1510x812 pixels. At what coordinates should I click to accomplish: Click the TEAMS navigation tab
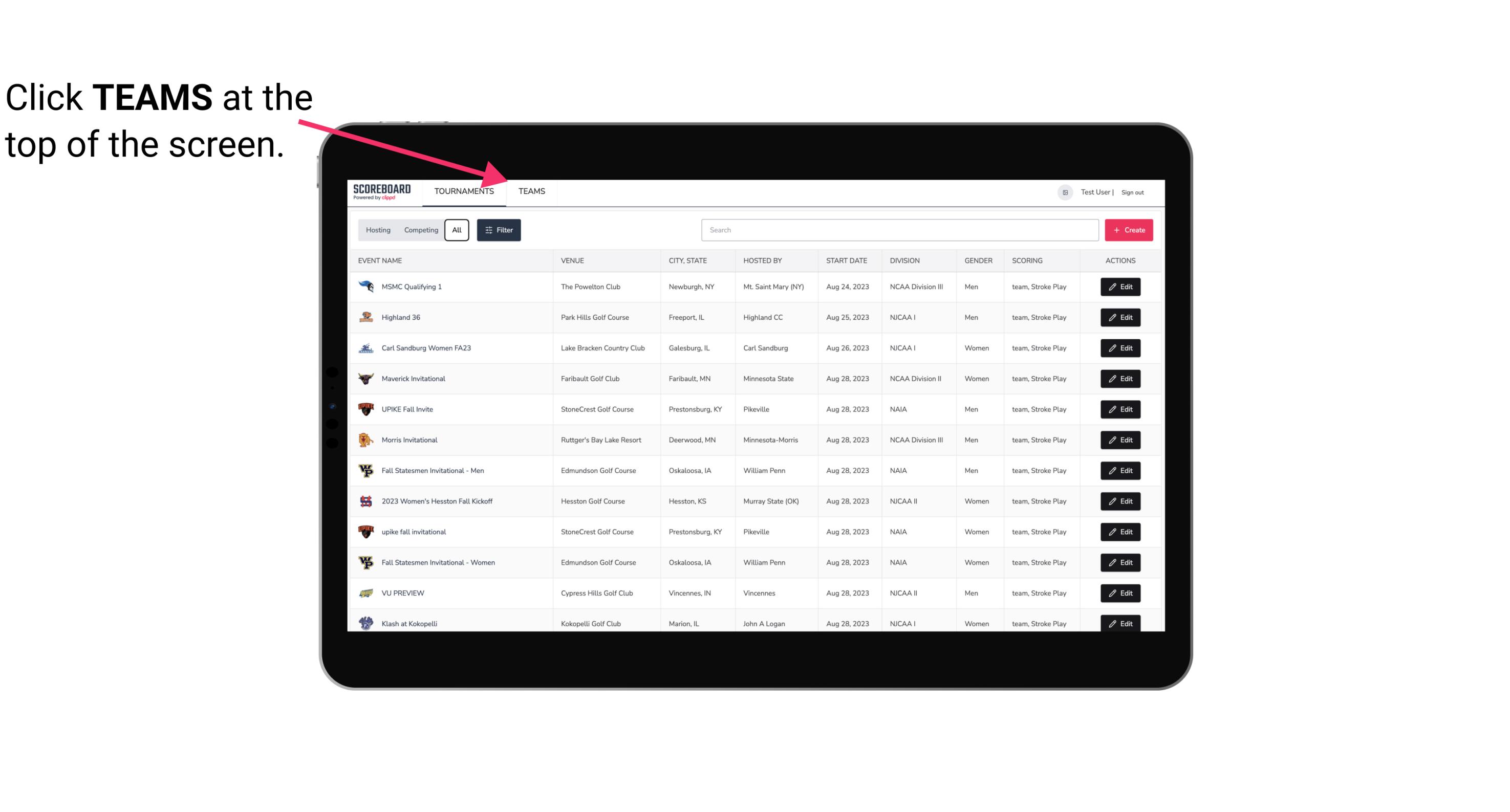click(532, 191)
